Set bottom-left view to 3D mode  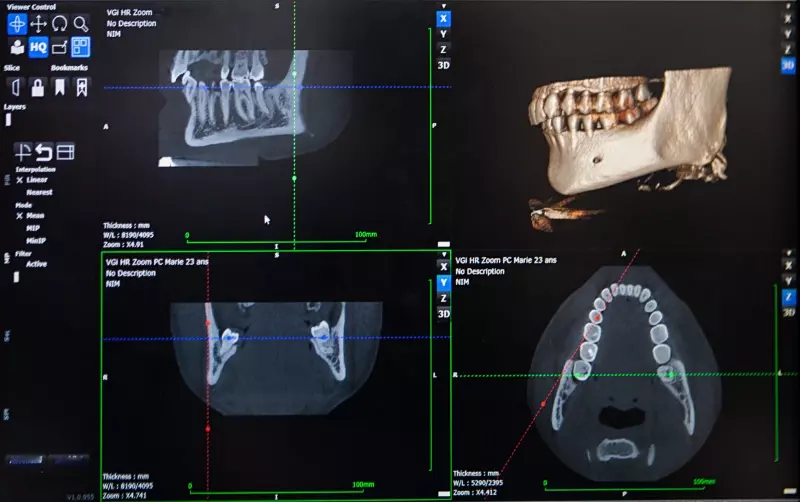click(x=444, y=314)
